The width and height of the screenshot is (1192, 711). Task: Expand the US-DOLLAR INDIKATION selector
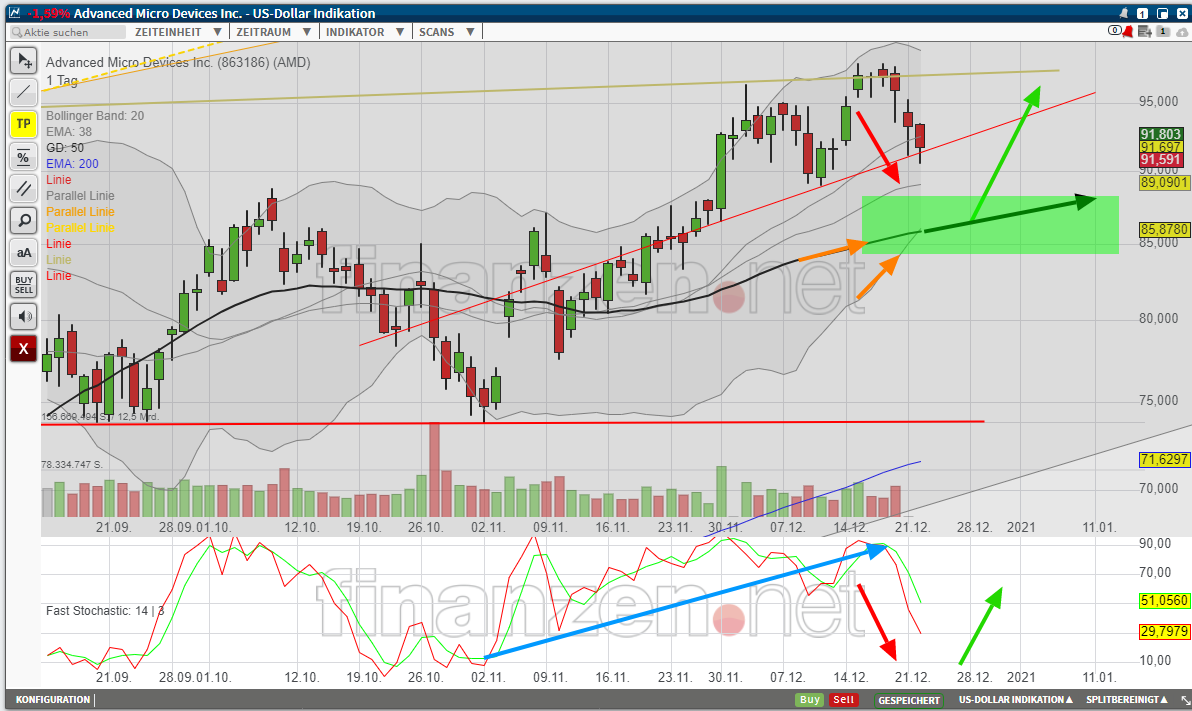(1015, 700)
